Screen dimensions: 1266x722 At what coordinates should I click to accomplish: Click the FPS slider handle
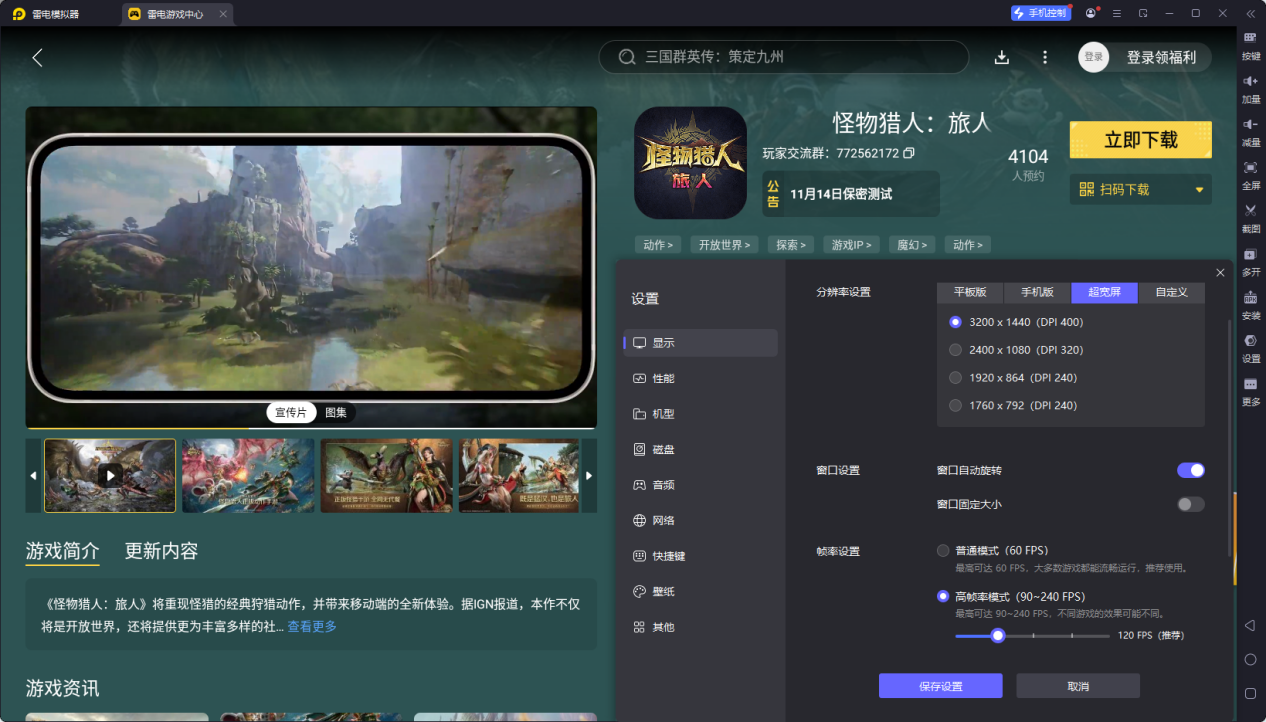(x=997, y=635)
